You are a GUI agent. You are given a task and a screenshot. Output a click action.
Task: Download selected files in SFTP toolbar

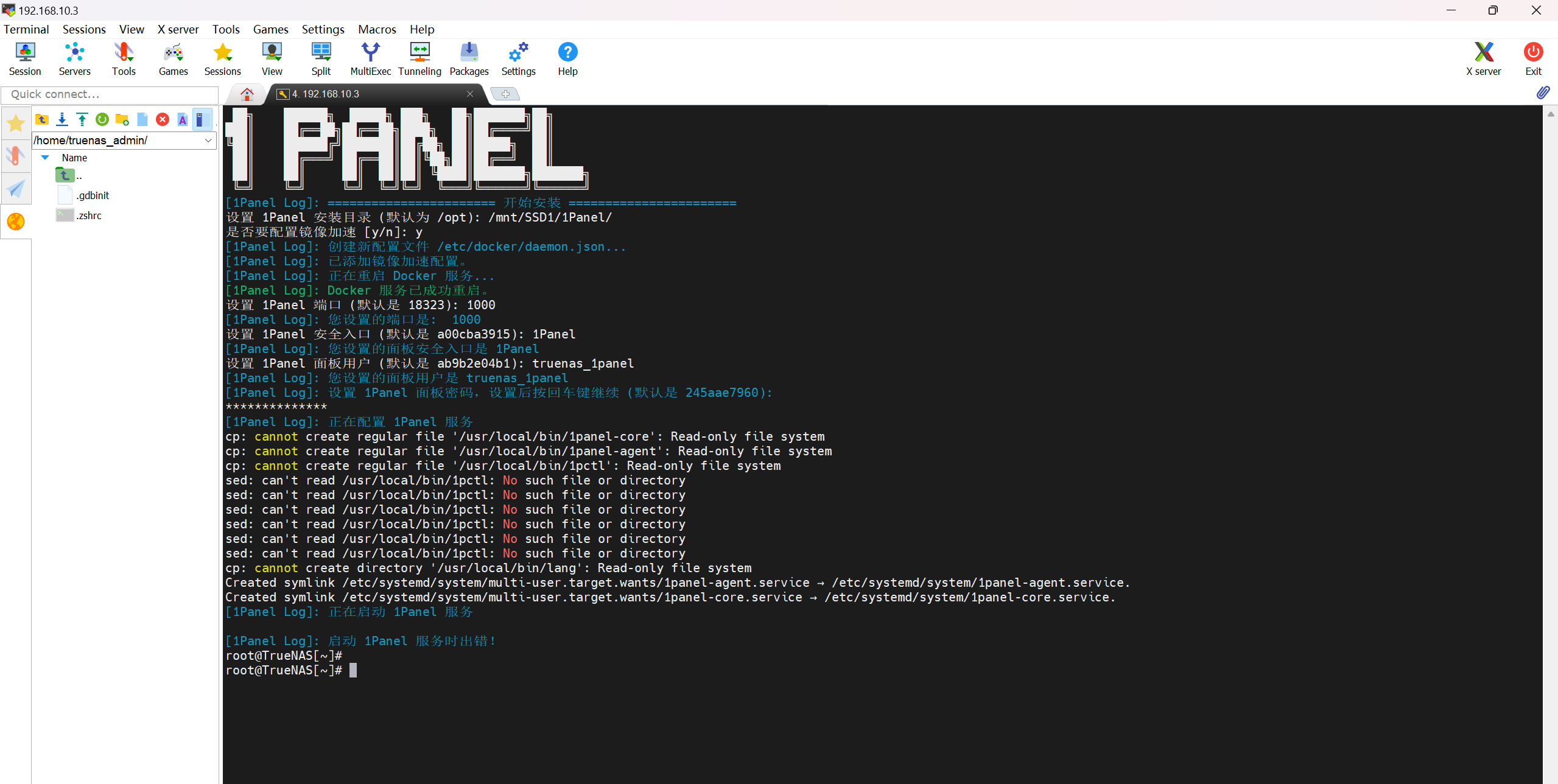(x=62, y=119)
